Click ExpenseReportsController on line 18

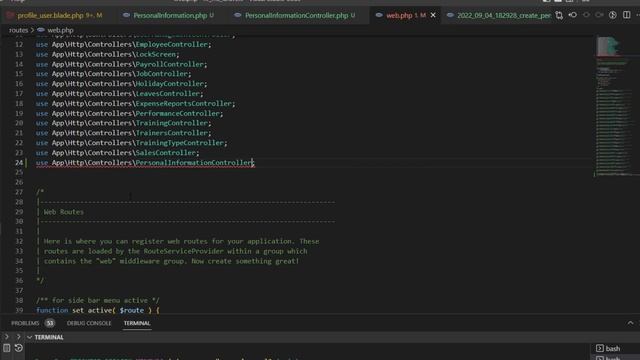click(184, 104)
